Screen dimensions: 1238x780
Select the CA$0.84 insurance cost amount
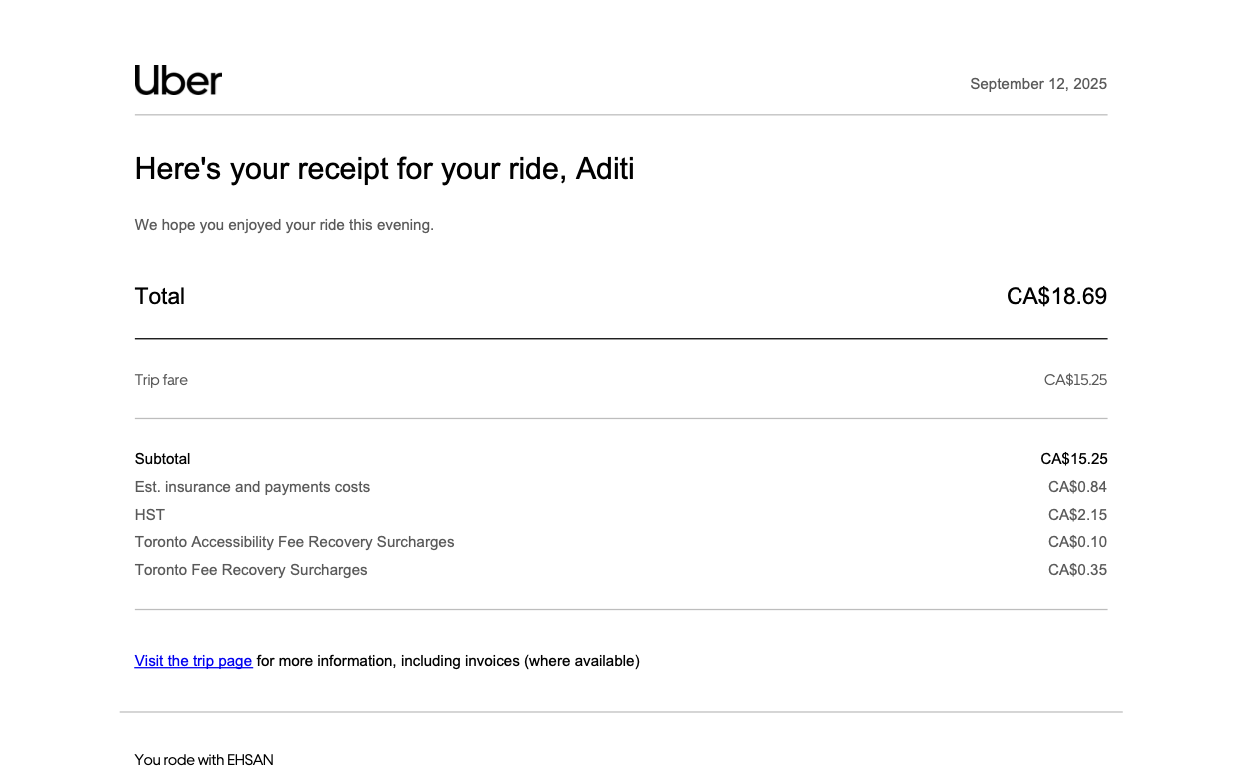pyautogui.click(x=1077, y=487)
